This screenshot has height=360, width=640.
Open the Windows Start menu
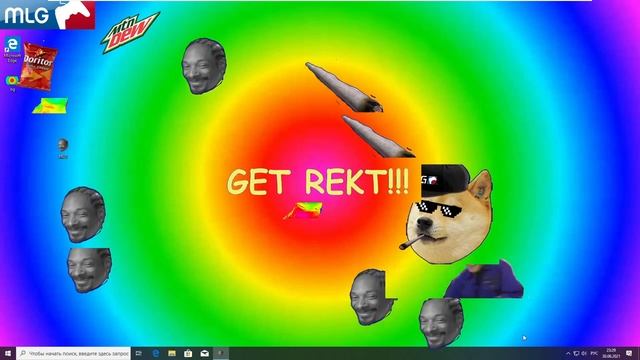(x=8, y=353)
